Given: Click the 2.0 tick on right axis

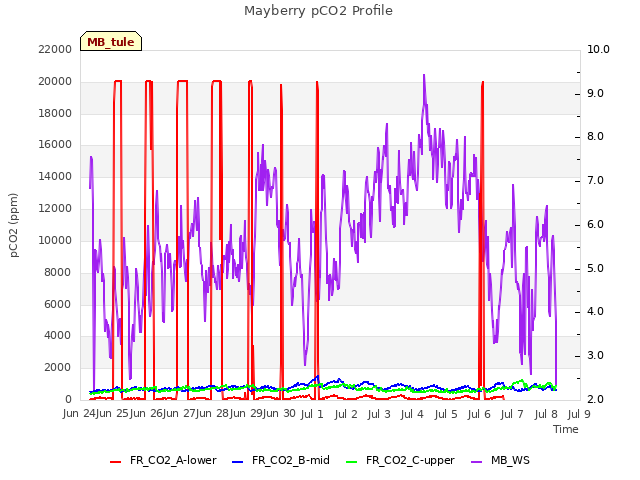Looking at the screenshot, I should (596, 399).
